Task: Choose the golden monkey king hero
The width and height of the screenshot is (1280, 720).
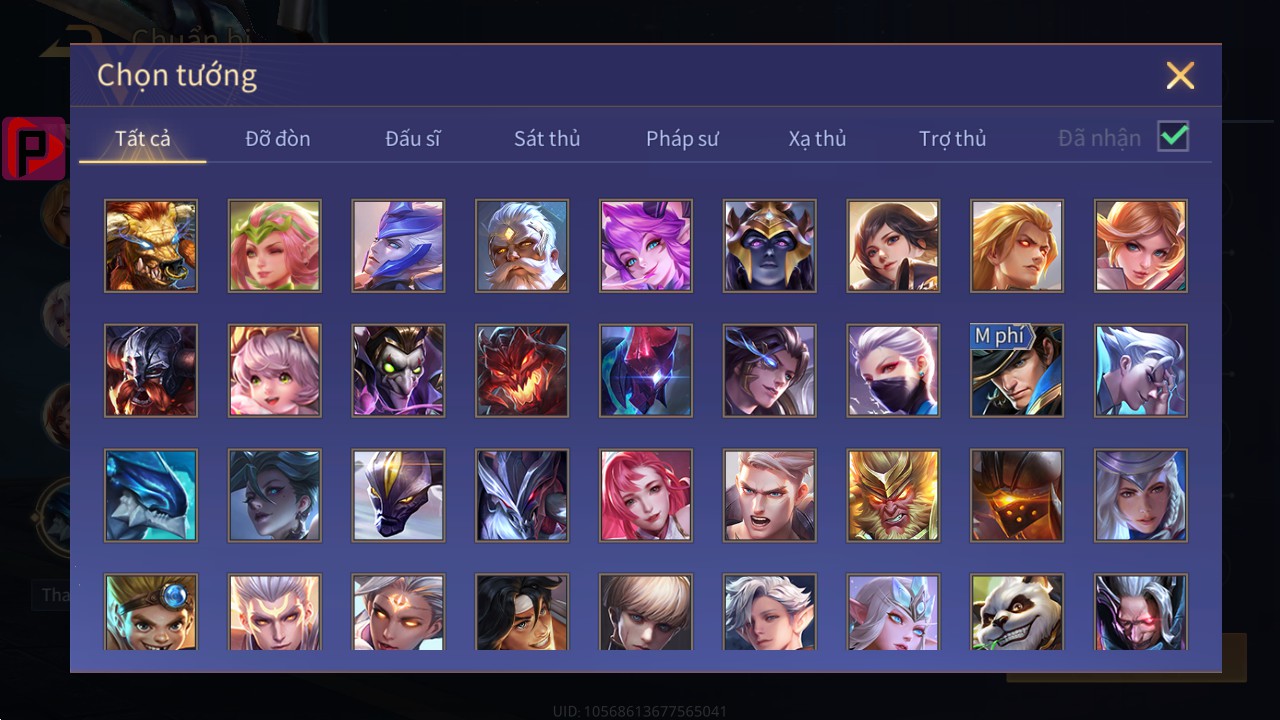Action: point(893,495)
